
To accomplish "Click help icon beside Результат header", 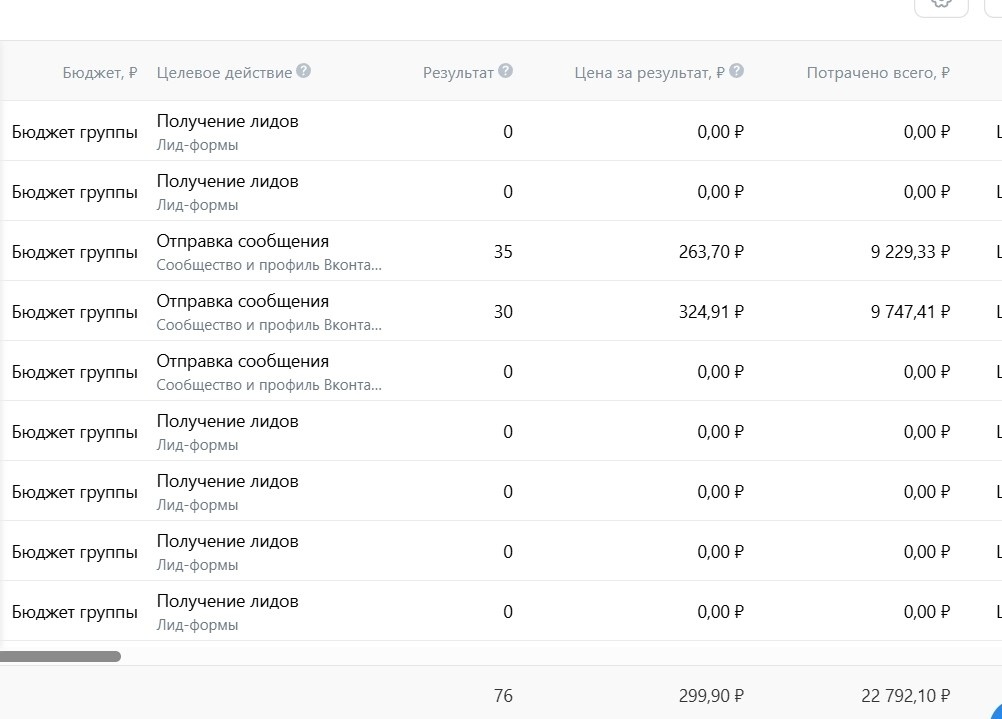I will pyautogui.click(x=506, y=71).
